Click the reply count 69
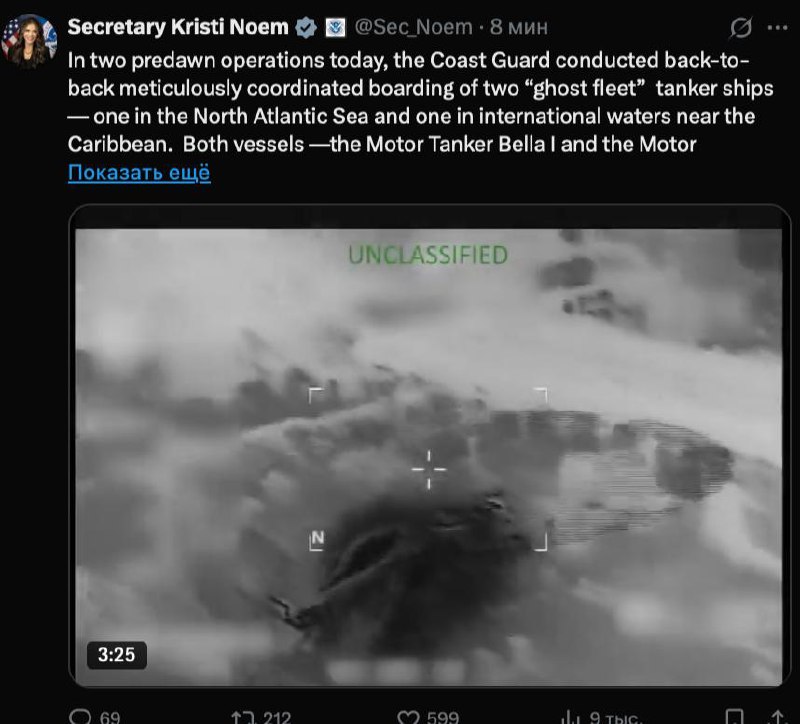 [x=110, y=717]
